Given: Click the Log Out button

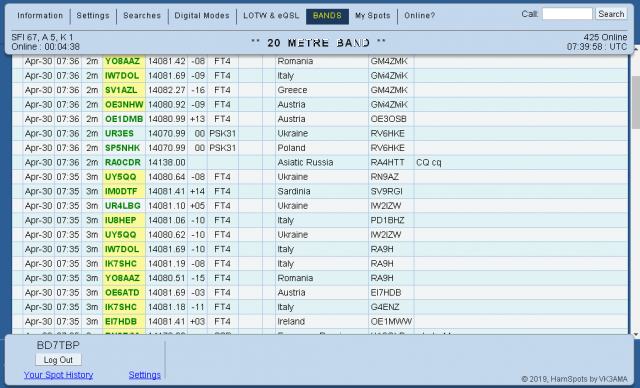Looking at the screenshot, I should click(x=58, y=360).
